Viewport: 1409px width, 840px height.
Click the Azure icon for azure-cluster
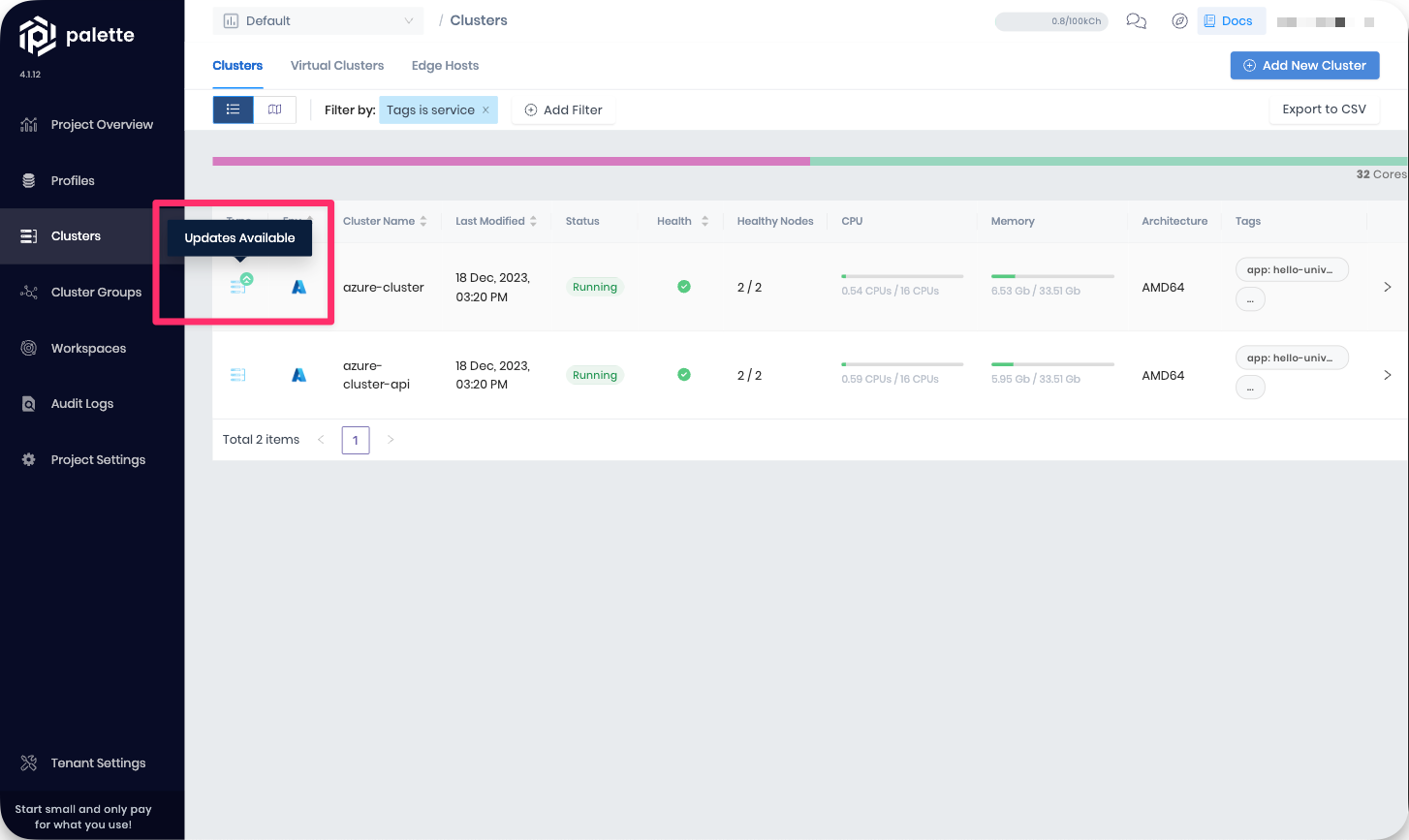(x=298, y=286)
